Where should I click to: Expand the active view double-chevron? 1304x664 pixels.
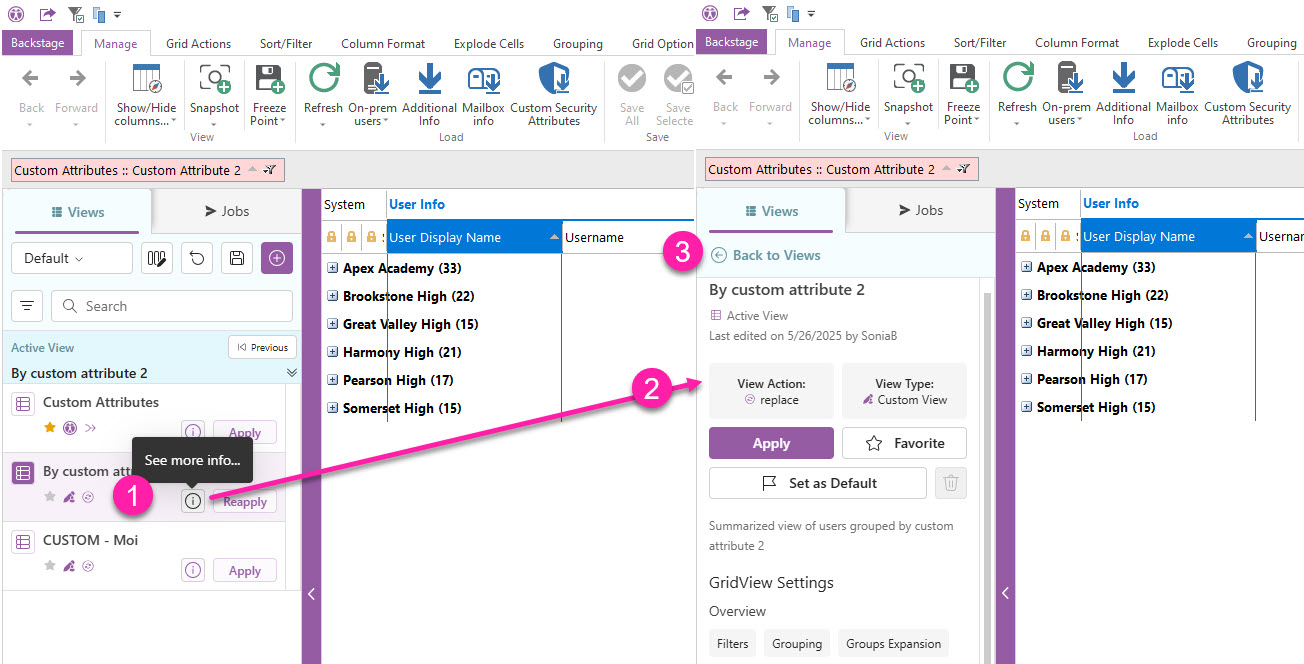pyautogui.click(x=292, y=373)
